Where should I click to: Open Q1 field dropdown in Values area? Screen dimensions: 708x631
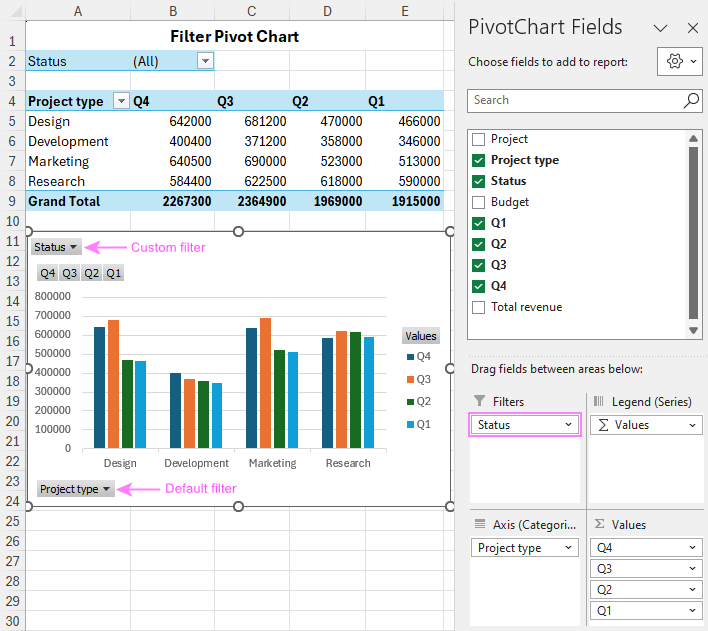(x=692, y=611)
